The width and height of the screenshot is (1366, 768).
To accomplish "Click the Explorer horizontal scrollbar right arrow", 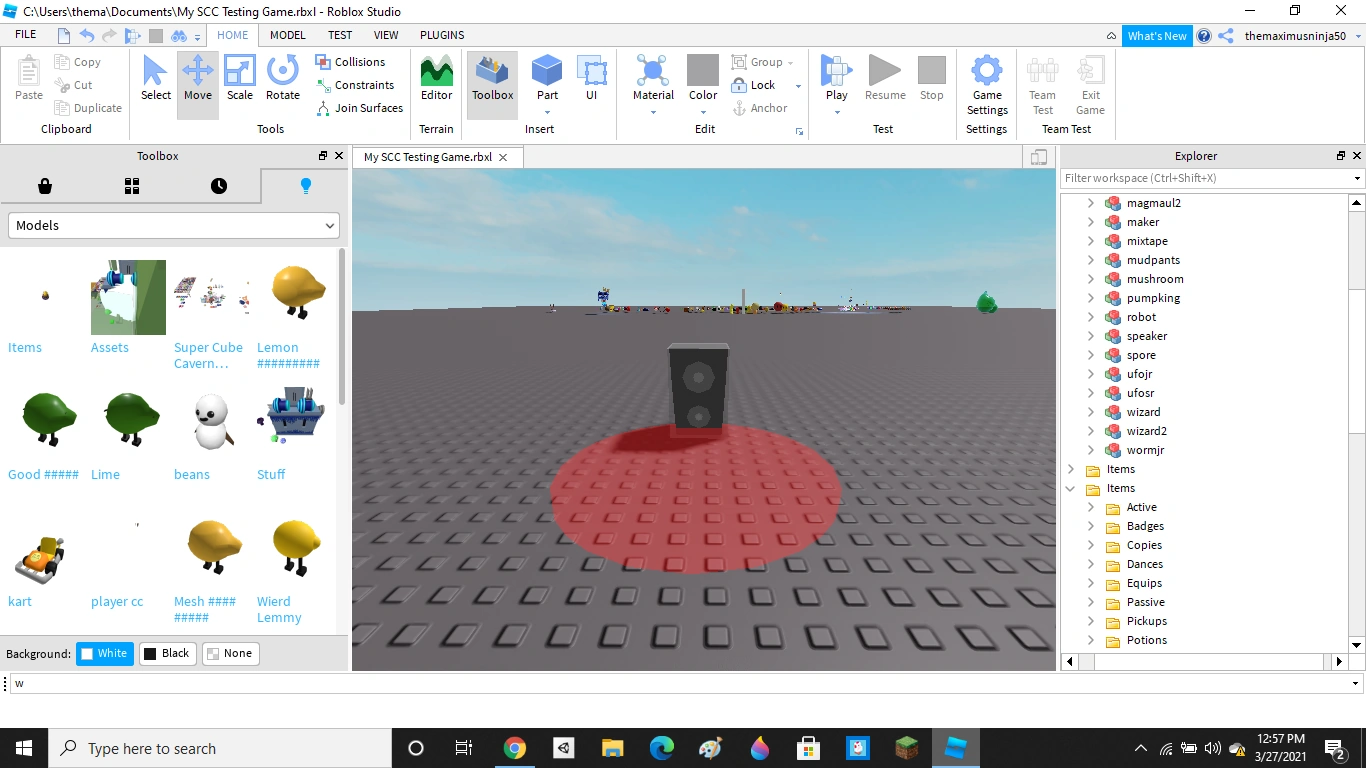I will [x=1339, y=661].
